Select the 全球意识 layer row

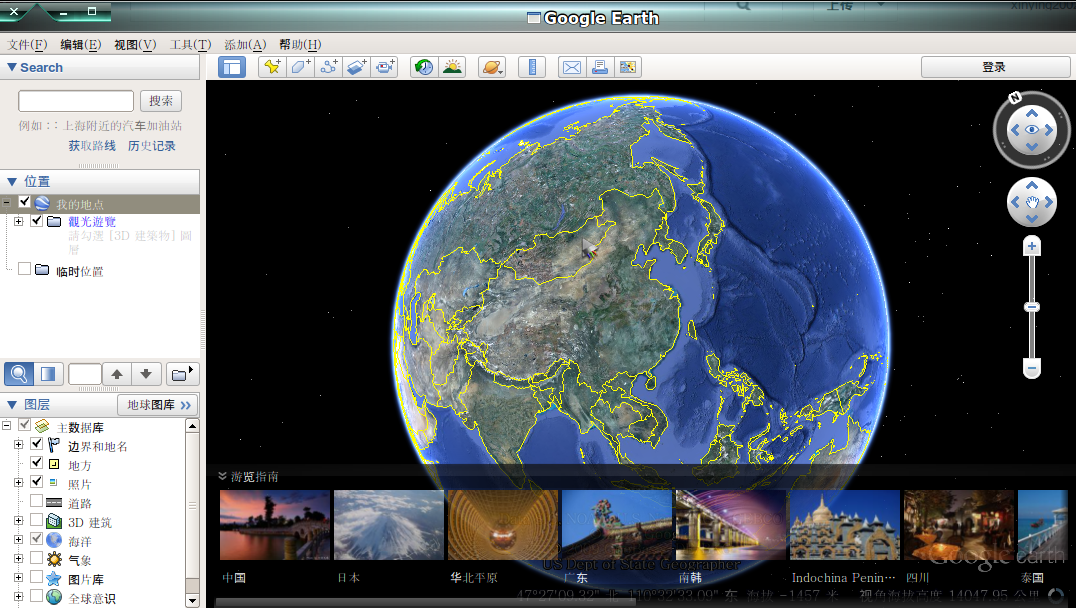92,598
